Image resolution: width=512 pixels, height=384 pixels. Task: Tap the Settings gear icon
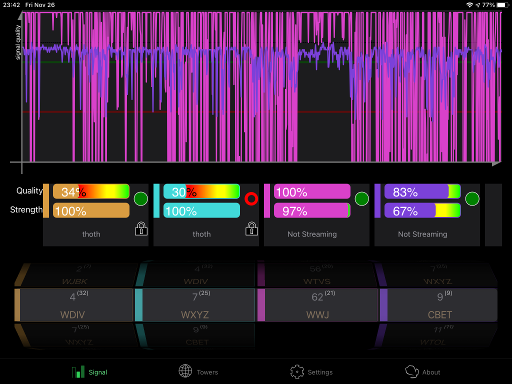297,372
